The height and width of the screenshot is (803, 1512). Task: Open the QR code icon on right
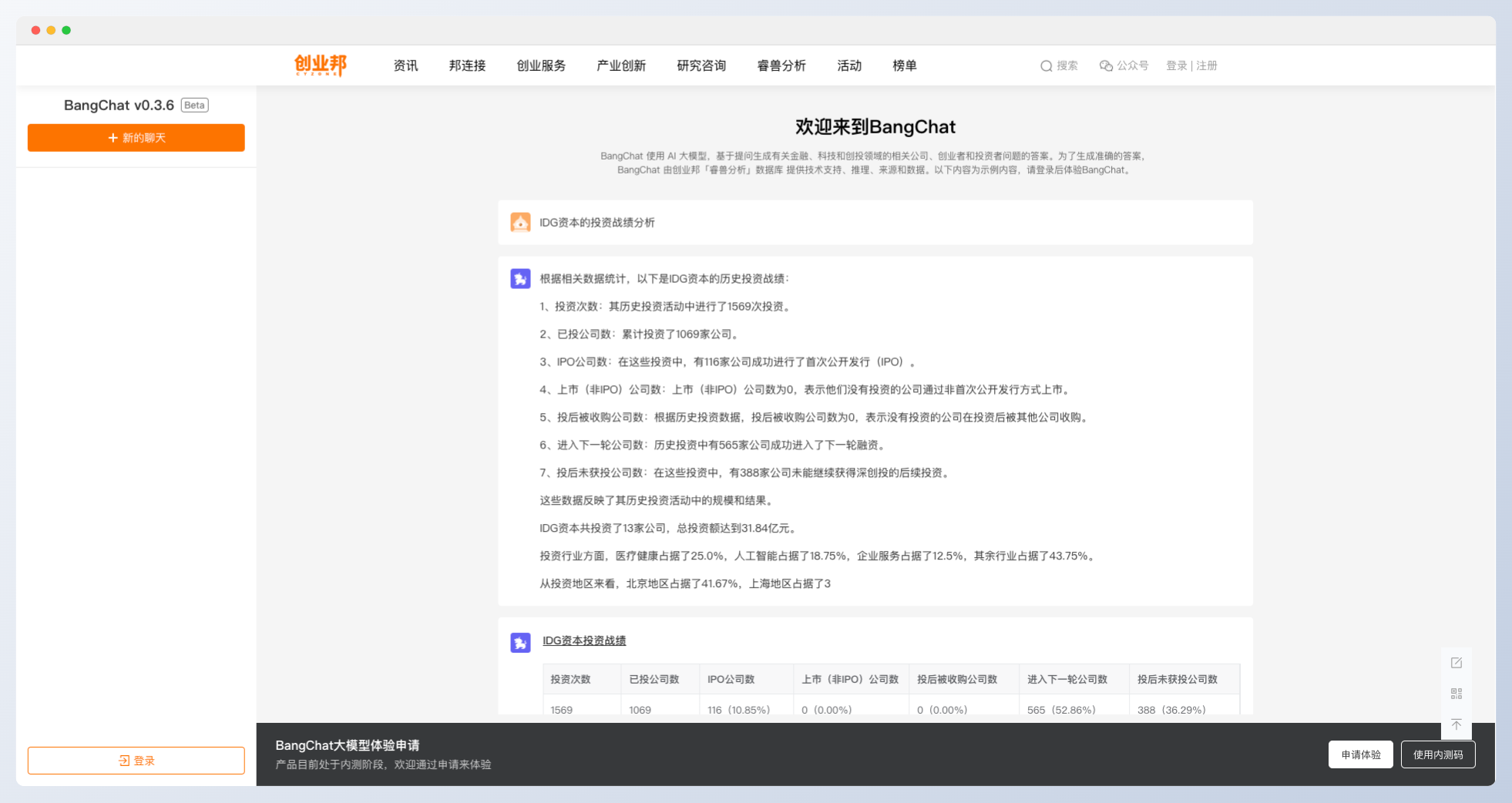click(1456, 694)
